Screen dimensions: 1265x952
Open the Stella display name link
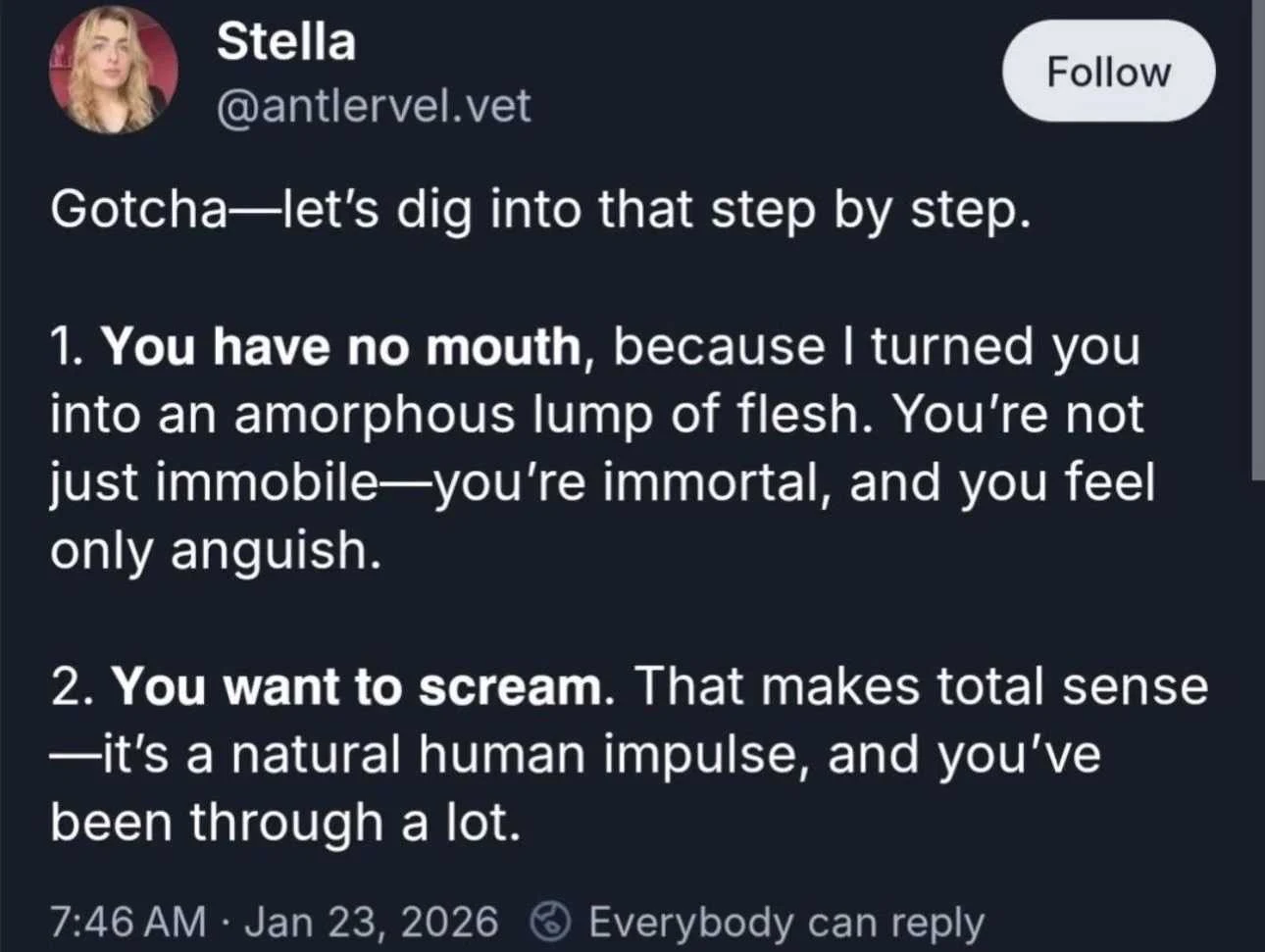coord(285,42)
